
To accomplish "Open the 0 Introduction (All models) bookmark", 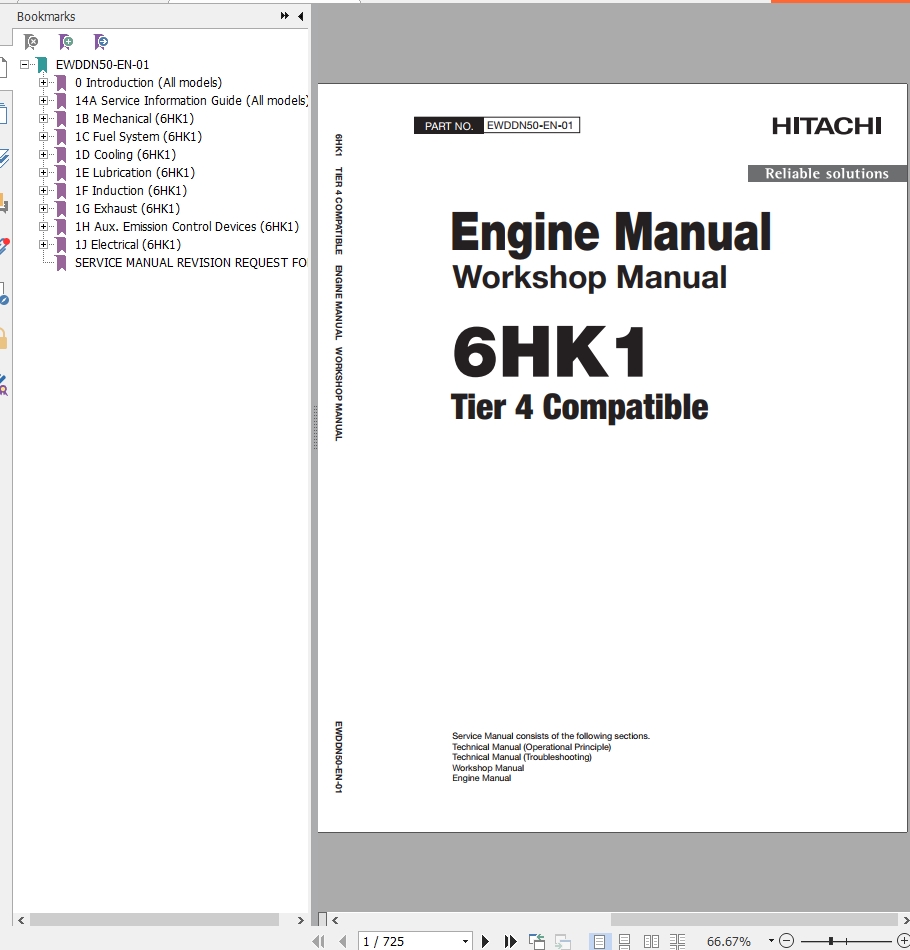I will 148,82.
